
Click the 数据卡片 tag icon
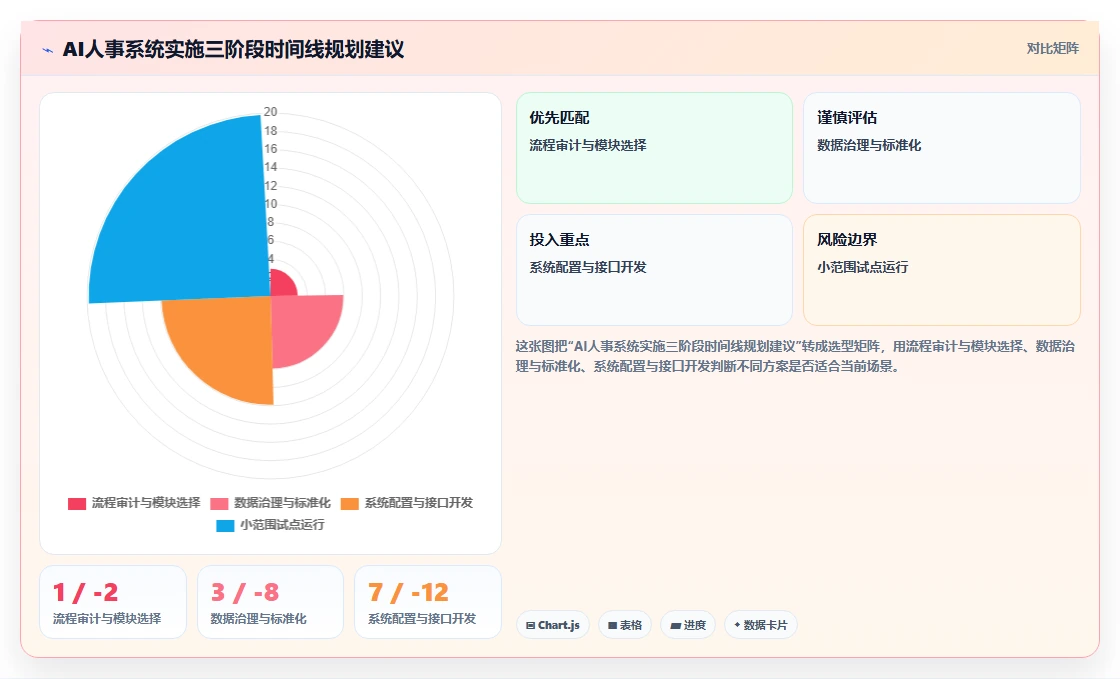737,625
